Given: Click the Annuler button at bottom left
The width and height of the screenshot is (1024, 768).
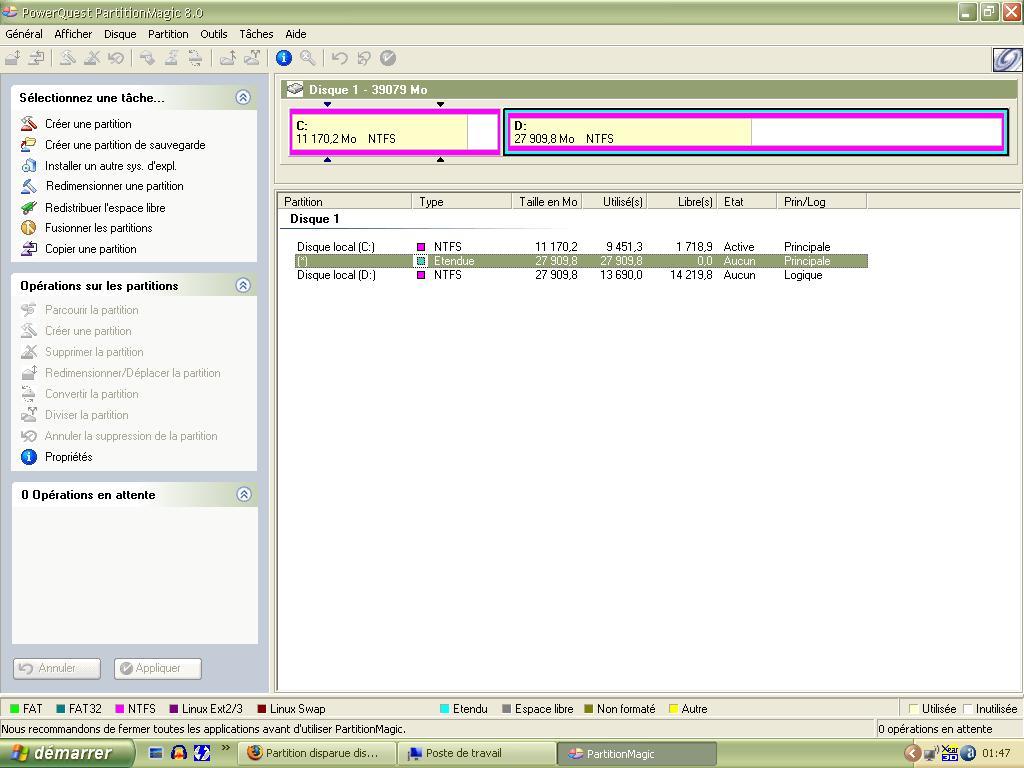Looking at the screenshot, I should click(57, 668).
